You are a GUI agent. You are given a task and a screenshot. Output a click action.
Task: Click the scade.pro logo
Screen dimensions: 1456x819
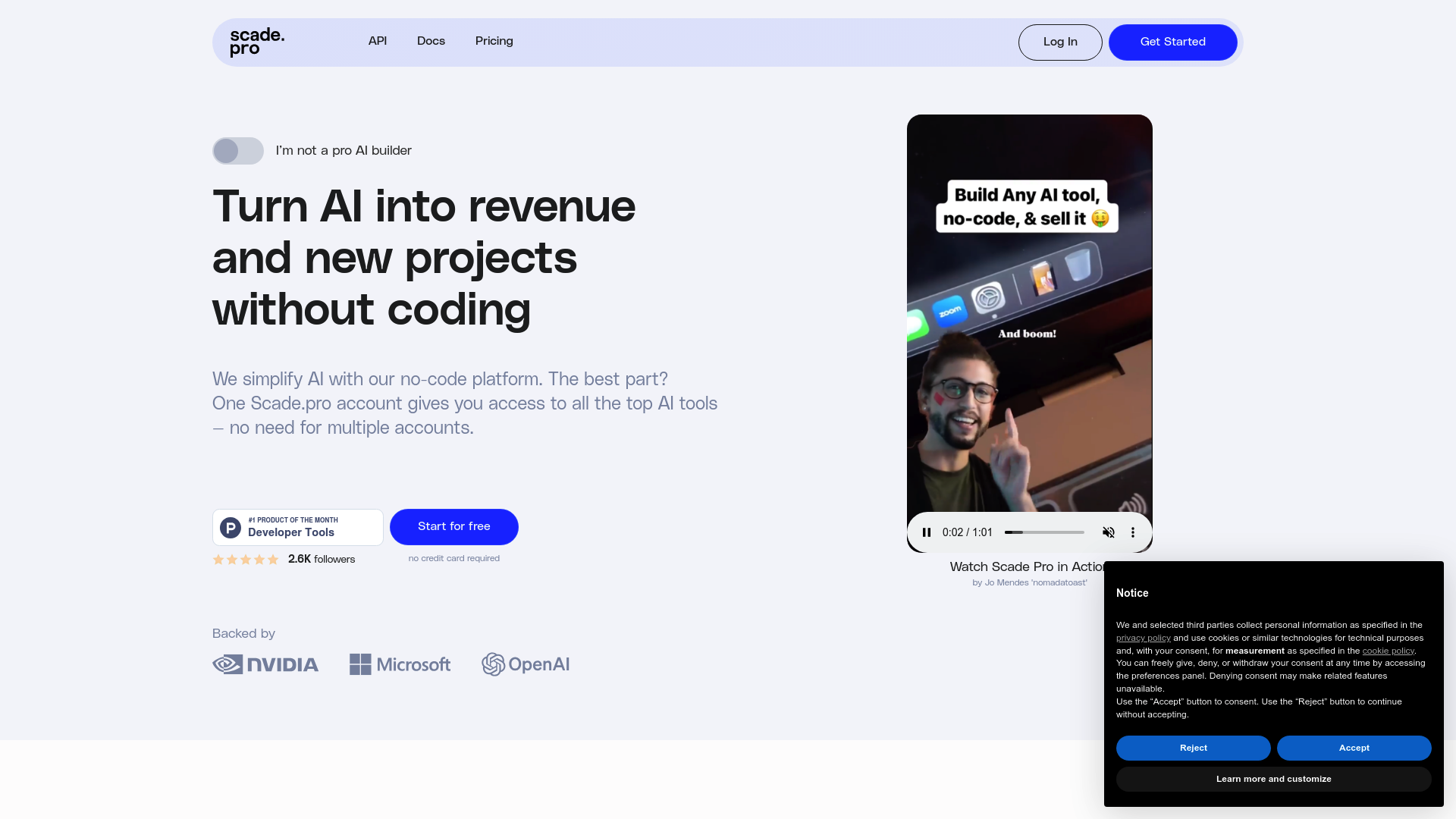coord(257,42)
